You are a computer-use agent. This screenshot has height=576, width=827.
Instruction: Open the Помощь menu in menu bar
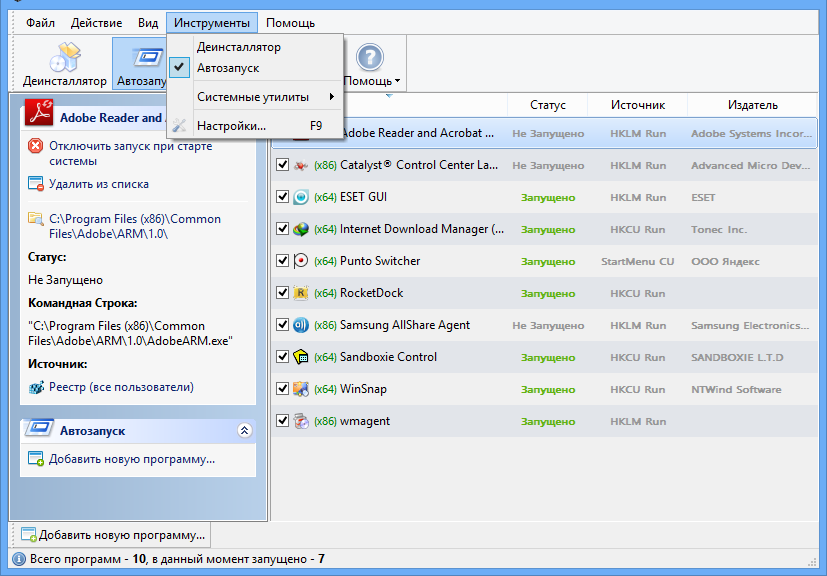(290, 23)
